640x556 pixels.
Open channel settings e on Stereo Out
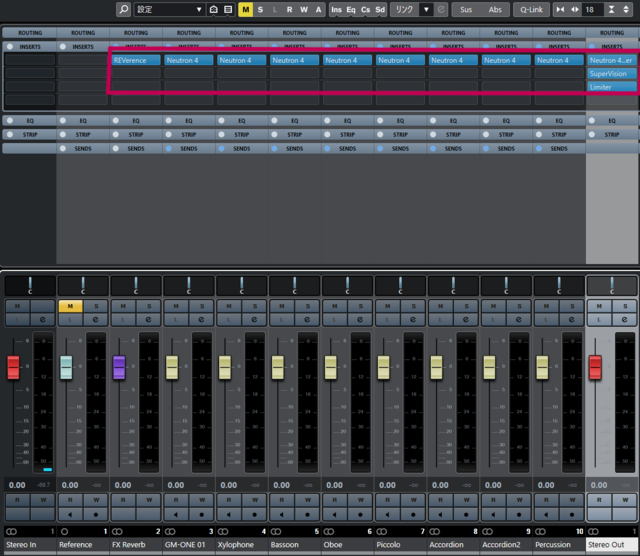click(624, 319)
